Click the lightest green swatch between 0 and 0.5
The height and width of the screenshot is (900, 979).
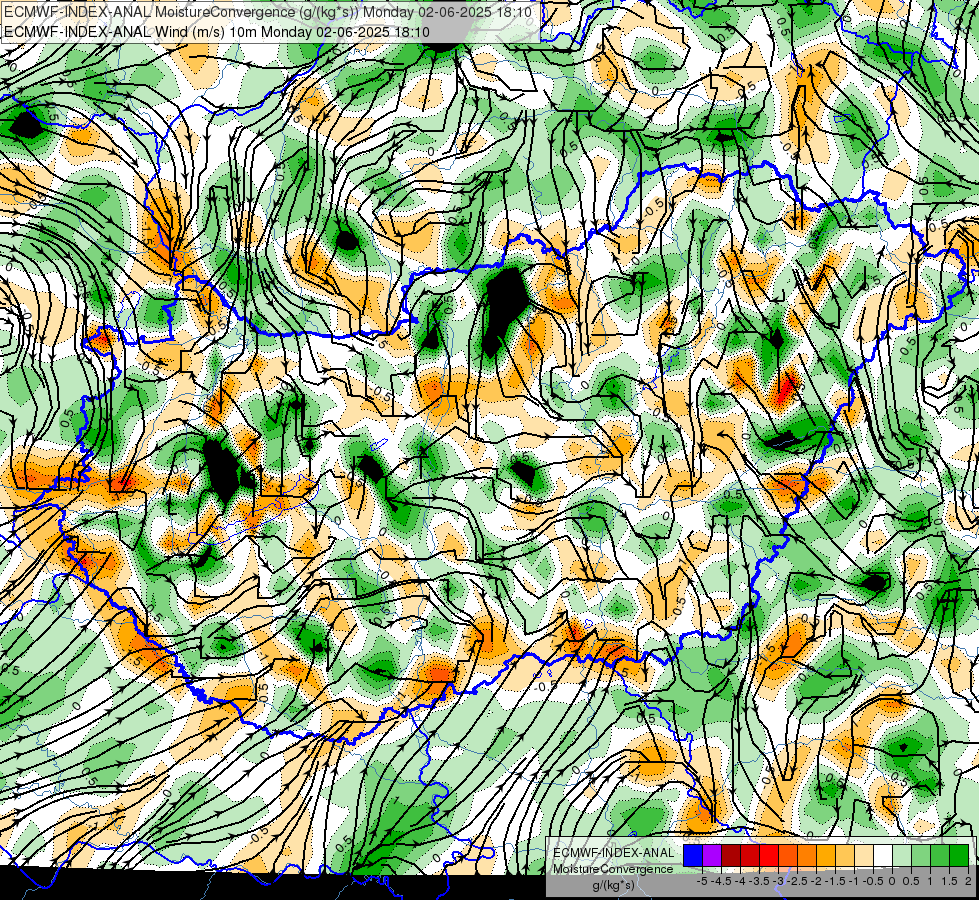click(902, 855)
